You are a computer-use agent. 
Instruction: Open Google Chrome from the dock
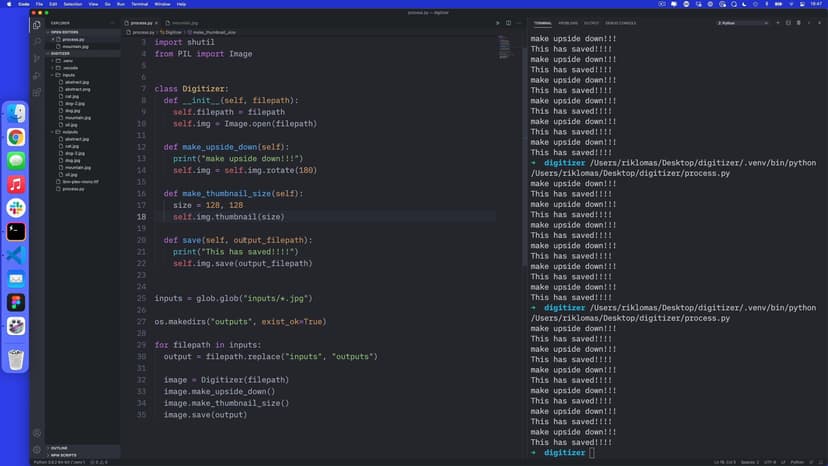click(16, 137)
